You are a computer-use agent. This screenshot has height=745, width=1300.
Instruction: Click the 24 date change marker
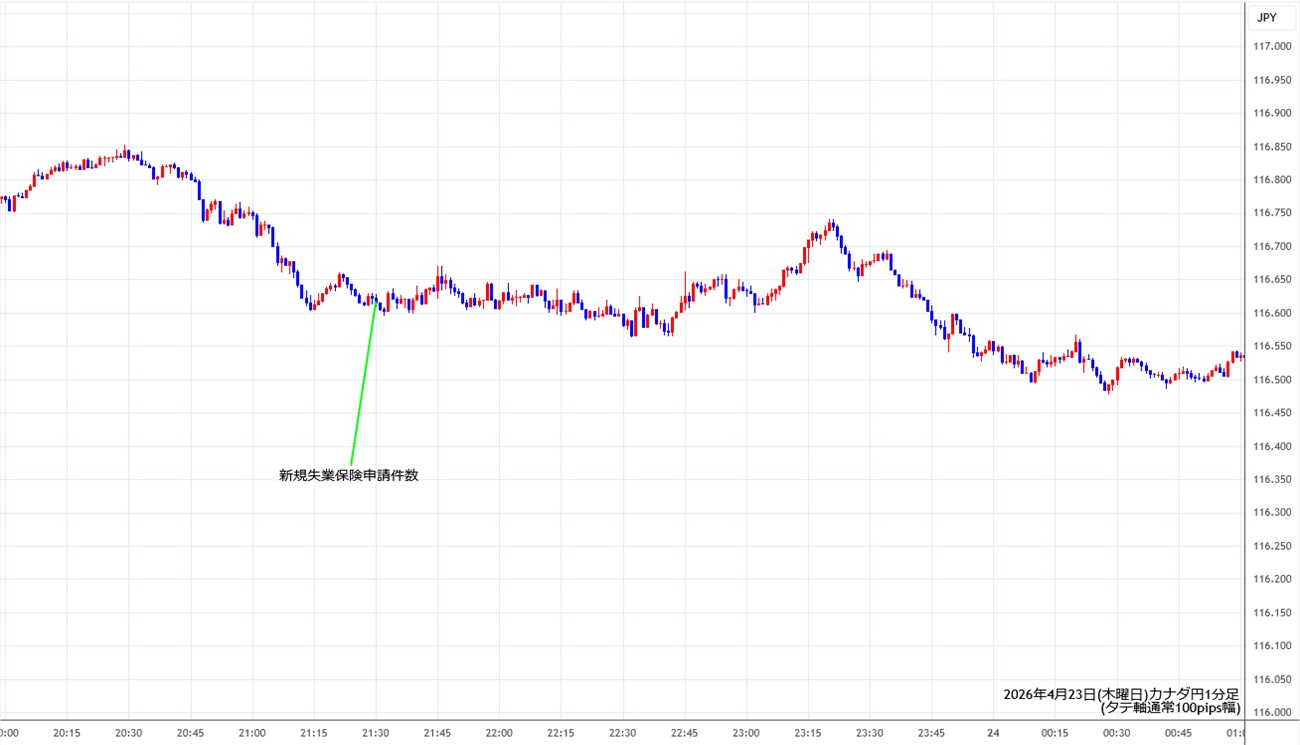tap(993, 733)
